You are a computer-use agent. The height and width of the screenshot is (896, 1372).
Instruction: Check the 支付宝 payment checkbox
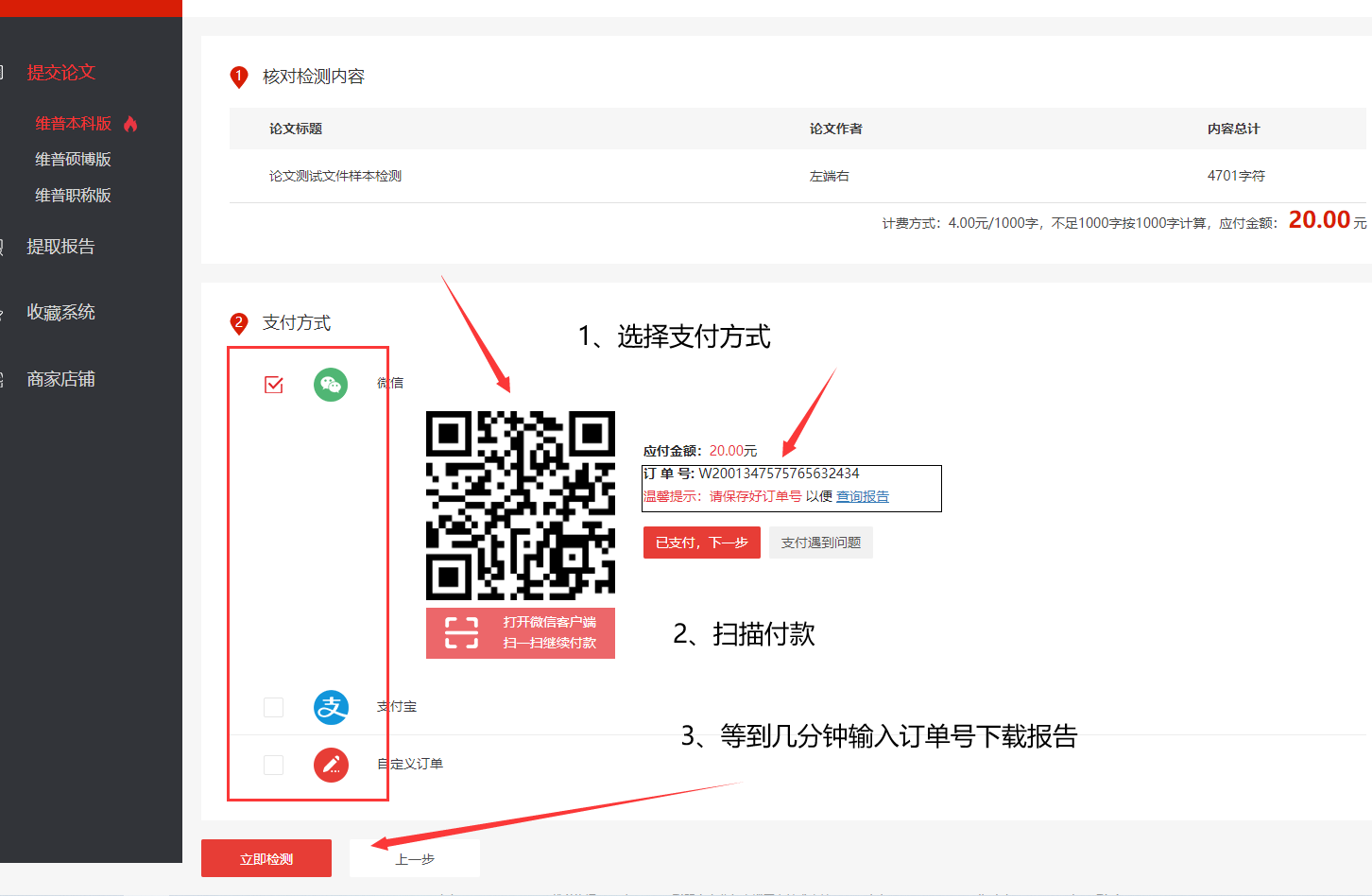pos(274,707)
